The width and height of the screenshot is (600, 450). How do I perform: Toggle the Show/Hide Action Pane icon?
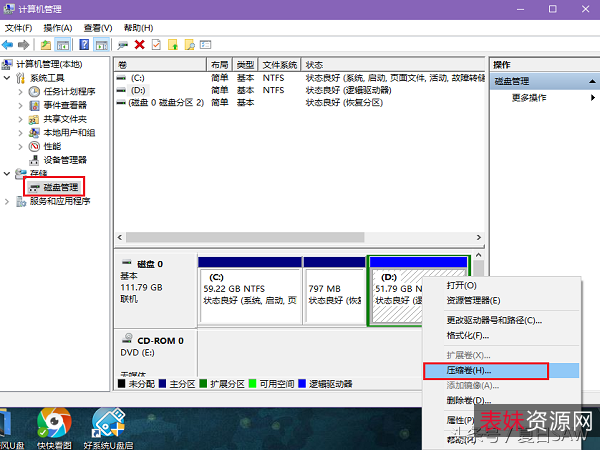tap(102, 45)
